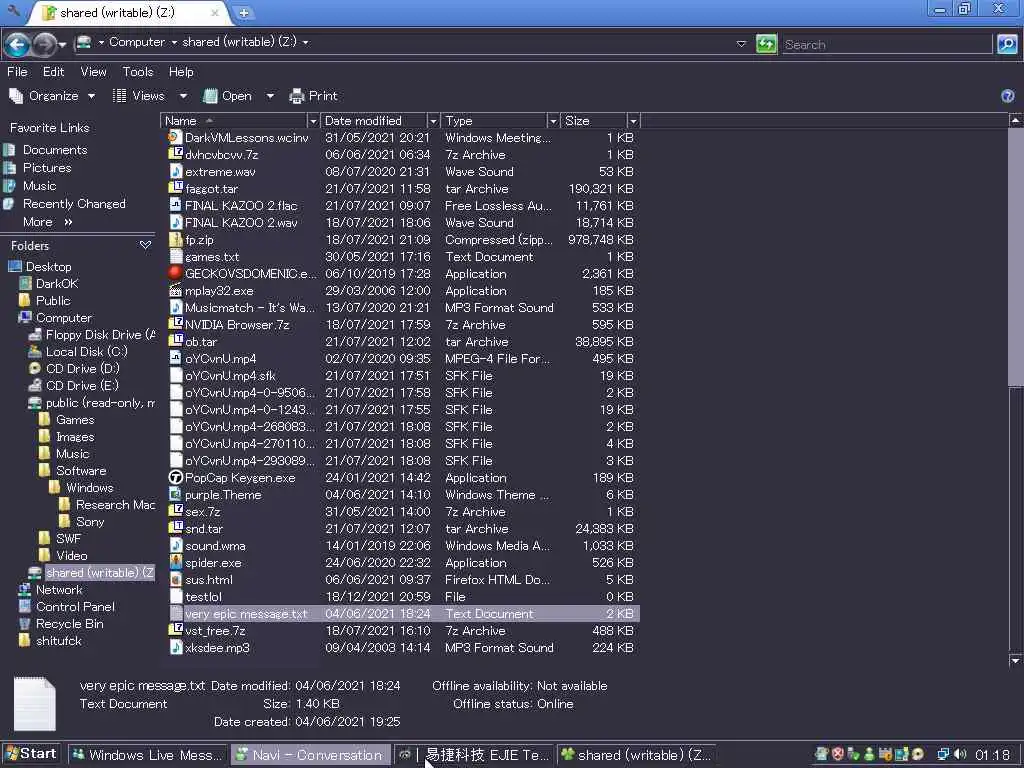Select Local Disk (C:) in folder tree
The height and width of the screenshot is (768, 1024).
(86, 351)
